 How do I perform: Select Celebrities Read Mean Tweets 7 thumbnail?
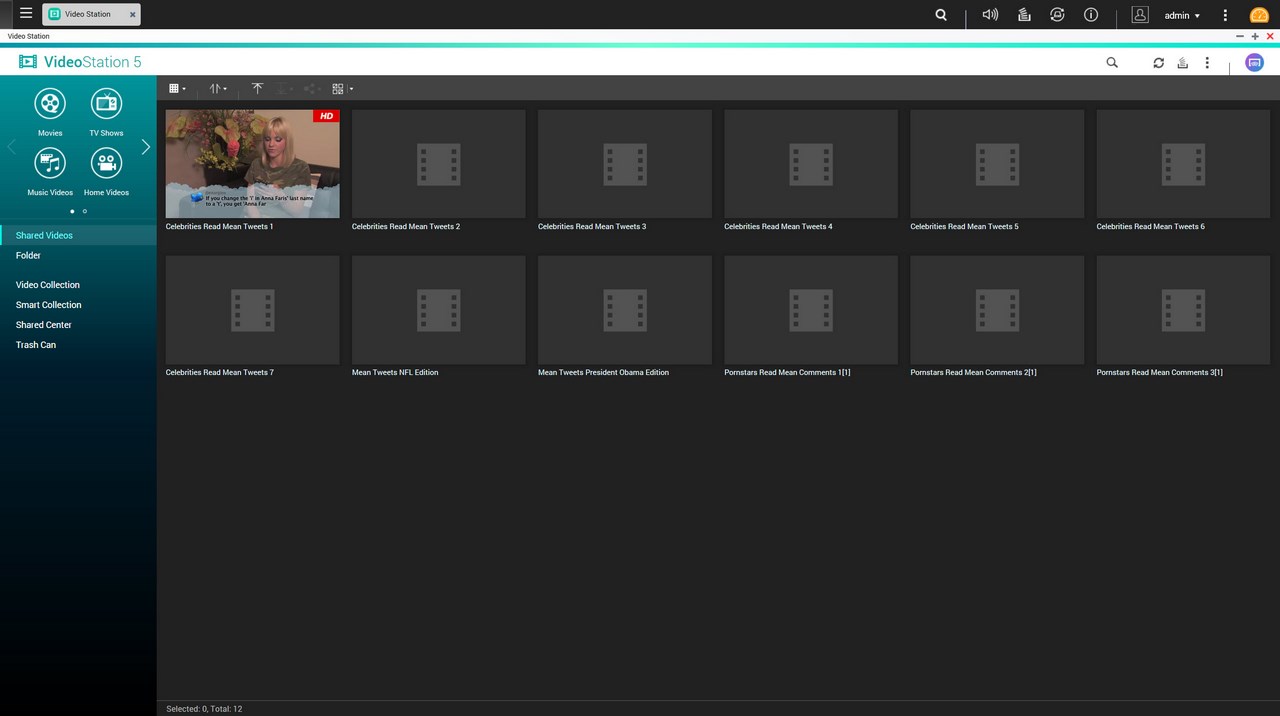click(x=252, y=310)
